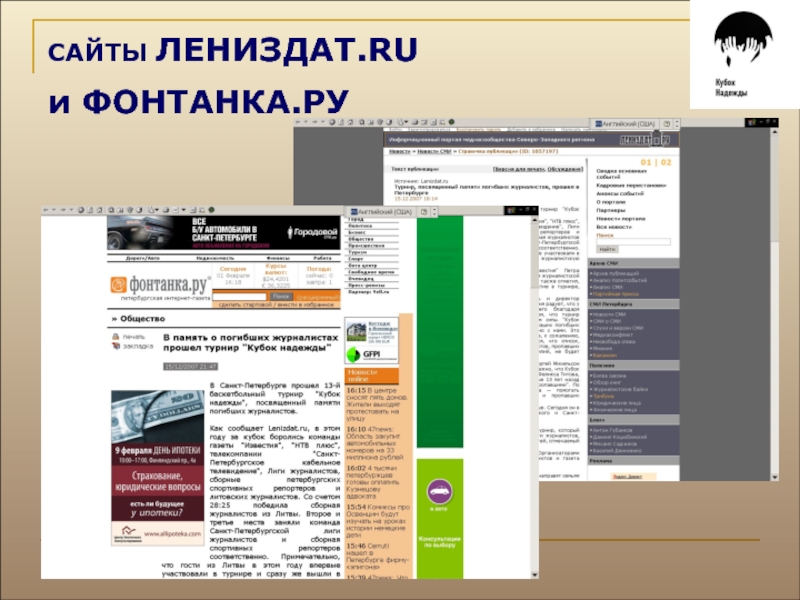Click 'Новости' breadcrumb link on Lenizdat
Viewport: 800px width, 600px height.
pyautogui.click(x=399, y=152)
